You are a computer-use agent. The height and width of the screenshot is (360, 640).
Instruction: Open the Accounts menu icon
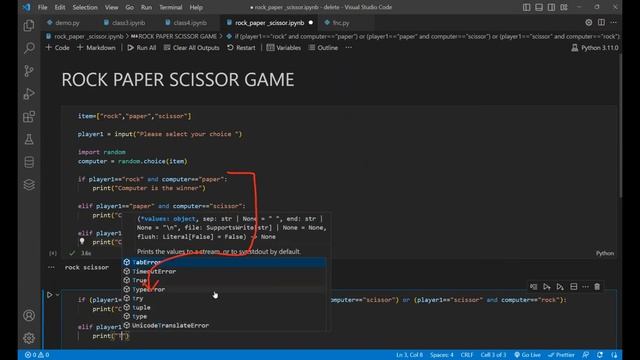[29, 316]
